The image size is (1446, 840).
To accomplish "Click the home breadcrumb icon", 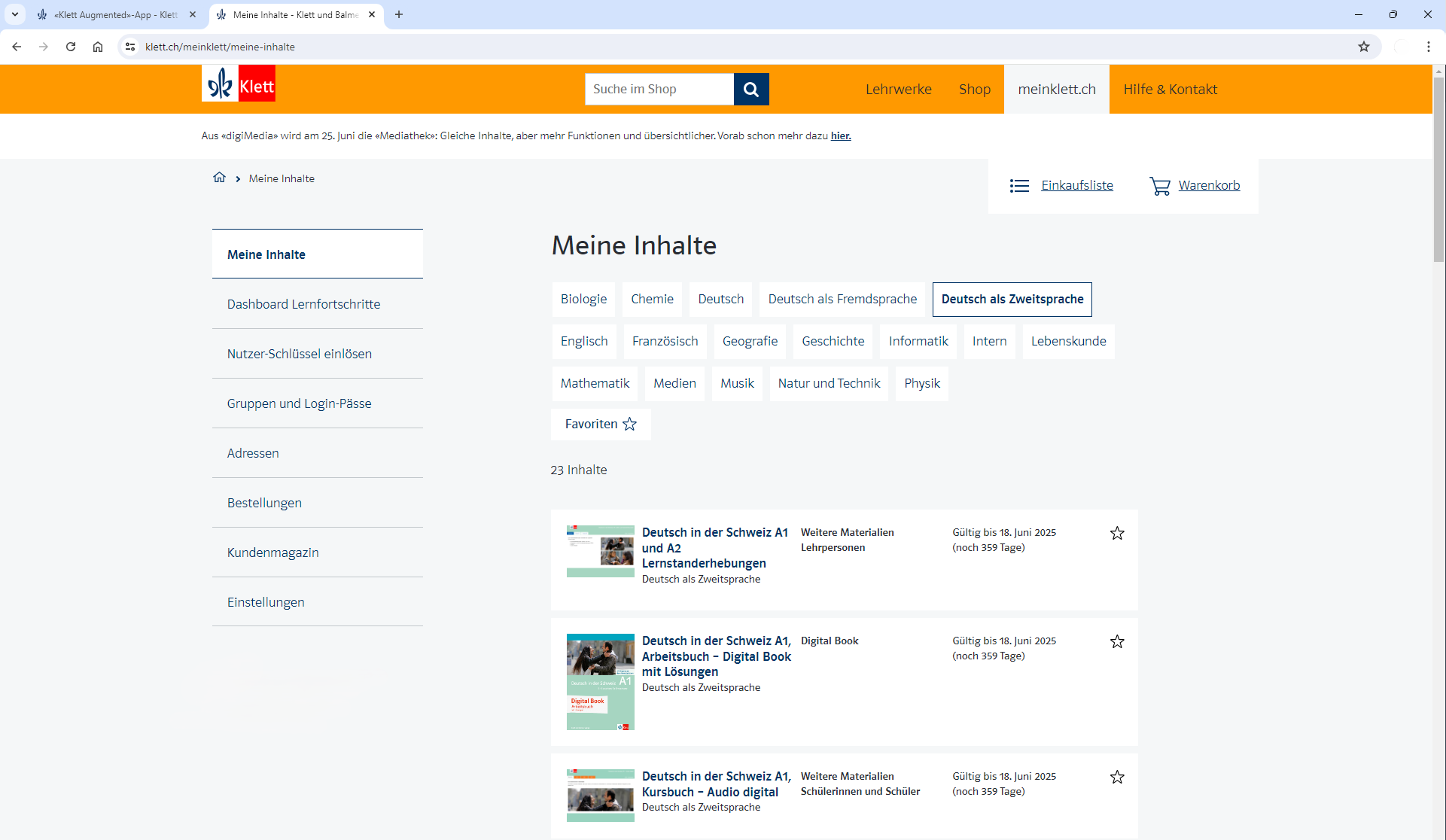I will pyautogui.click(x=219, y=178).
